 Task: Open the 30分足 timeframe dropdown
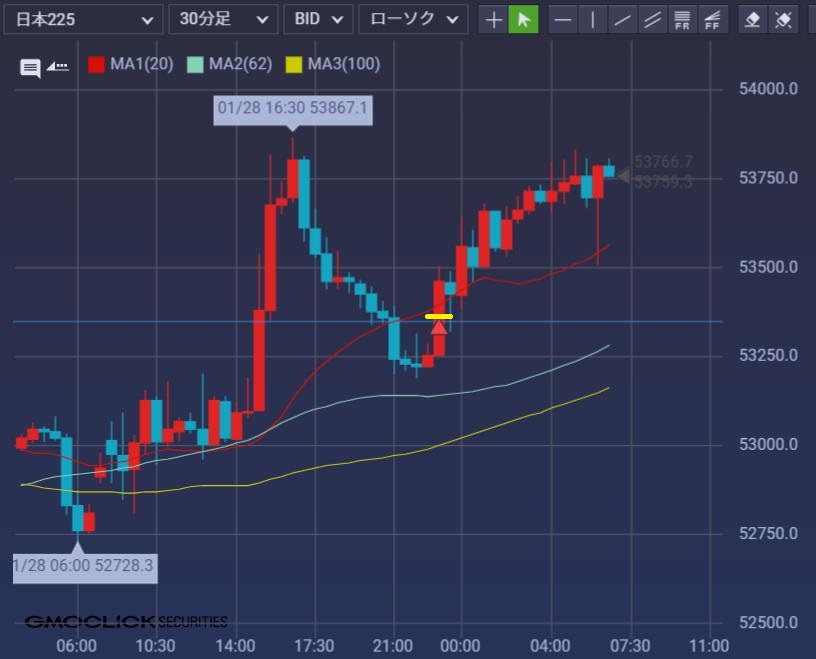pos(223,19)
